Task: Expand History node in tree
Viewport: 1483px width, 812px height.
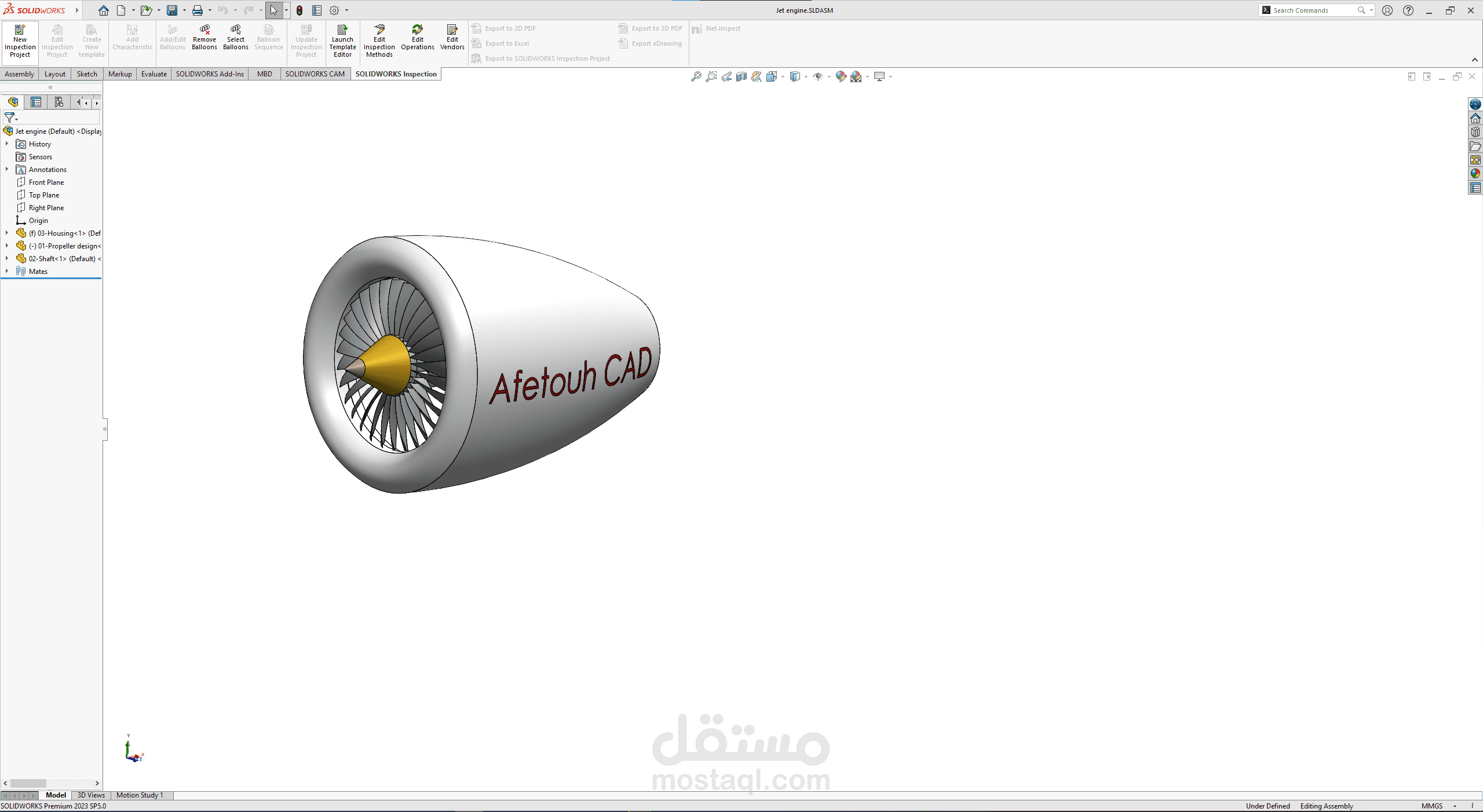Action: click(7, 144)
